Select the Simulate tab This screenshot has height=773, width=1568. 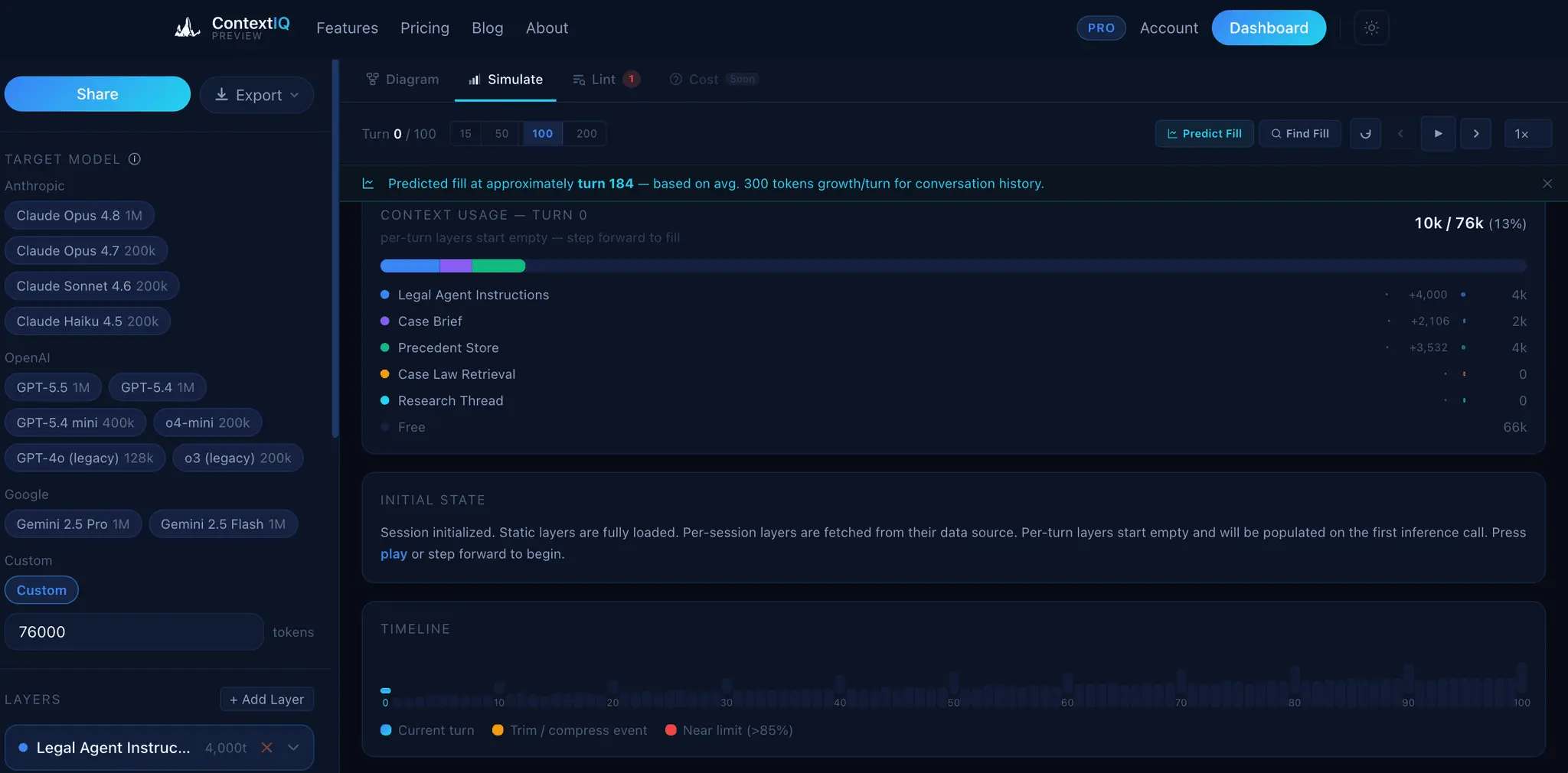point(506,80)
